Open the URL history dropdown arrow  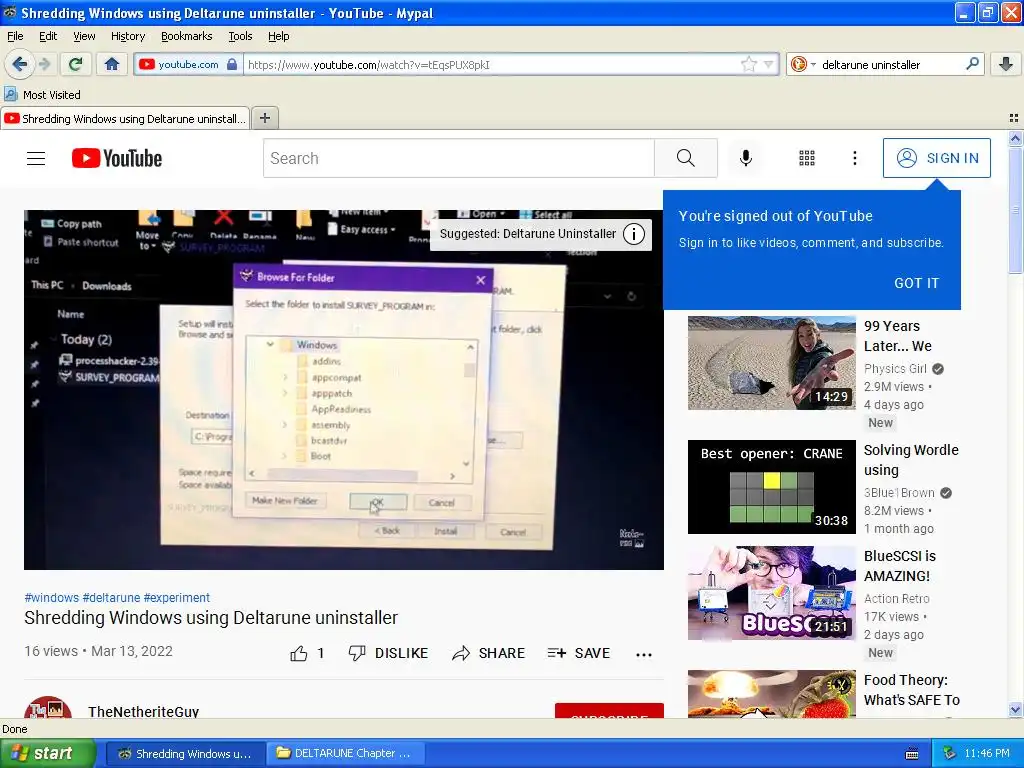(x=769, y=64)
